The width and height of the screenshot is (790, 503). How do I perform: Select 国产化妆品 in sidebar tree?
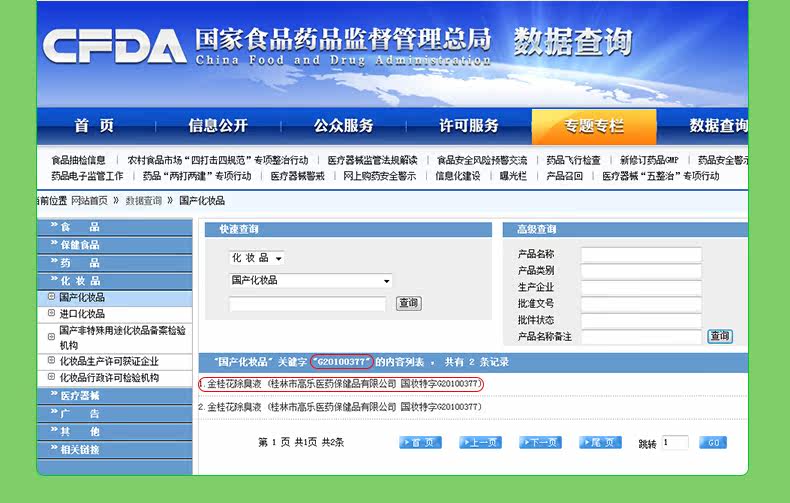pyautogui.click(x=82, y=297)
